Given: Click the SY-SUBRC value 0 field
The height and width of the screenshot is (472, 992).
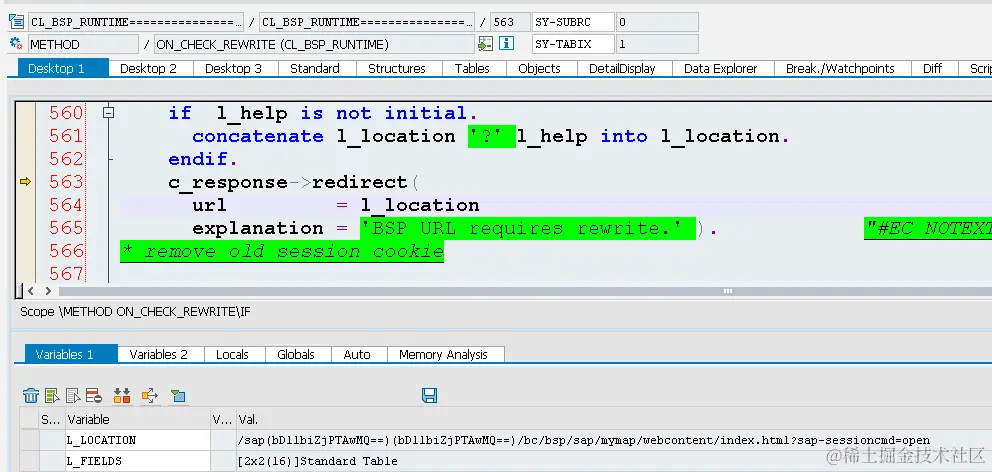Looking at the screenshot, I should 657,22.
